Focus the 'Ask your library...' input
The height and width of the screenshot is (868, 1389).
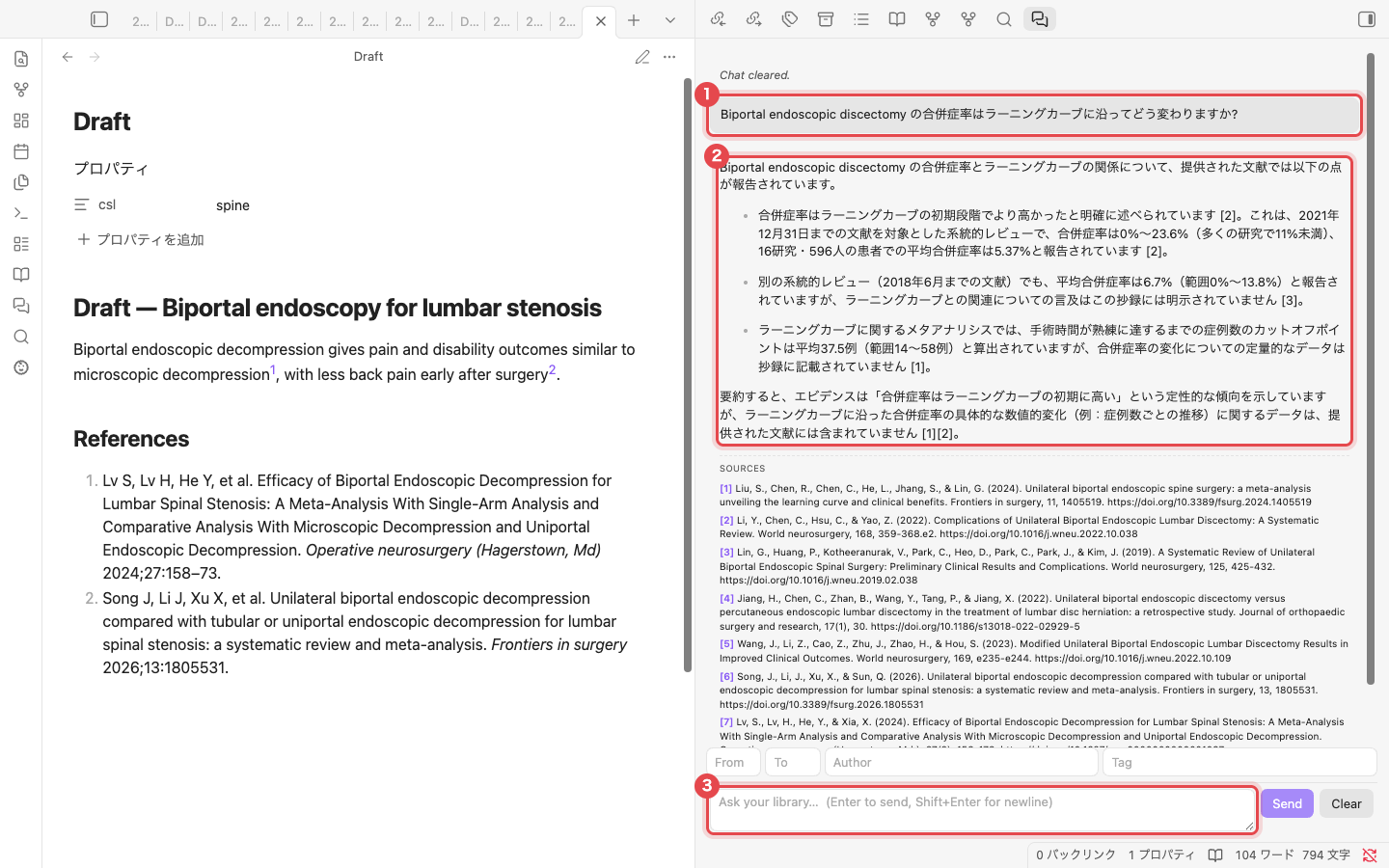[982, 810]
